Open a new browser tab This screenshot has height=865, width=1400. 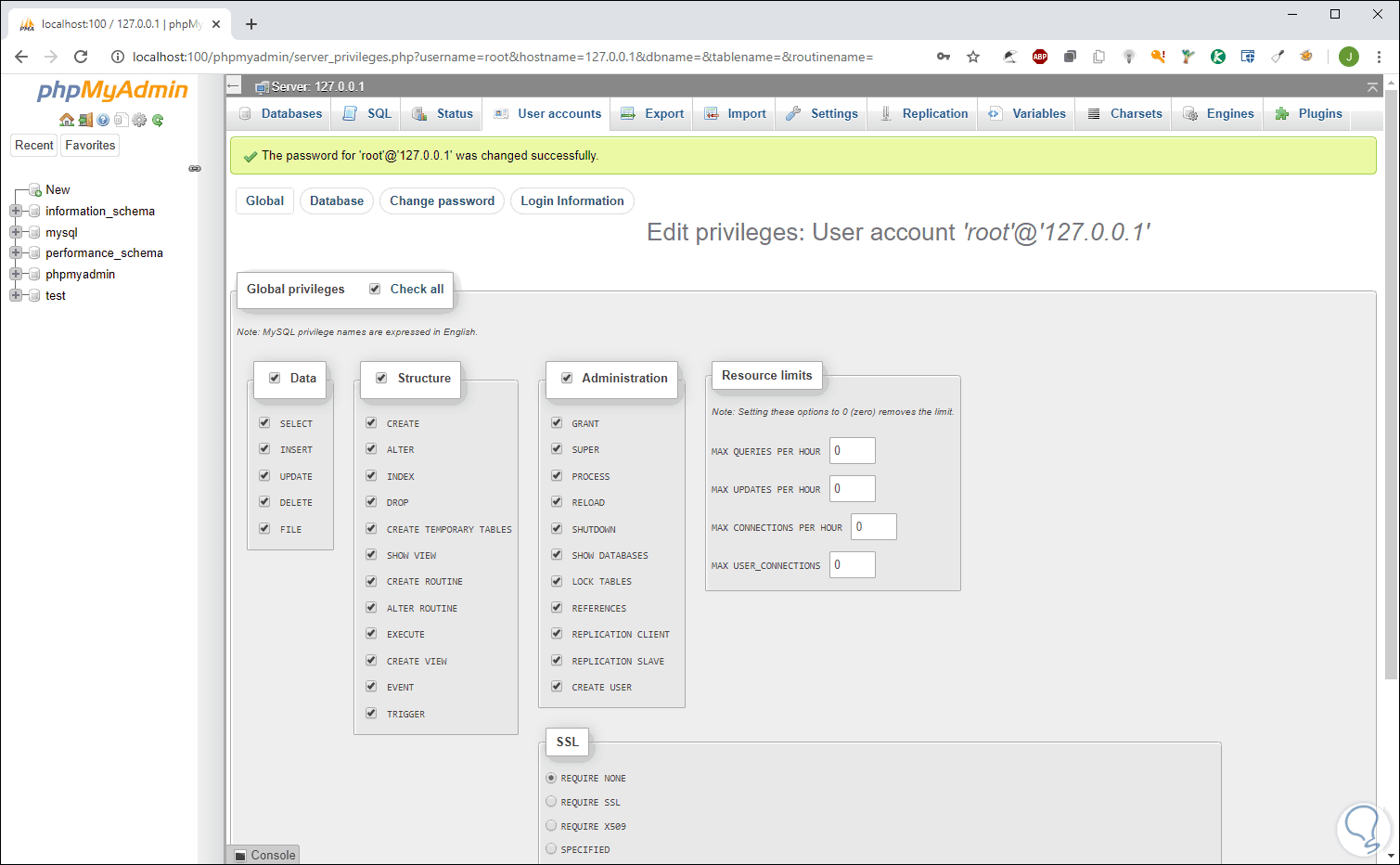251,24
